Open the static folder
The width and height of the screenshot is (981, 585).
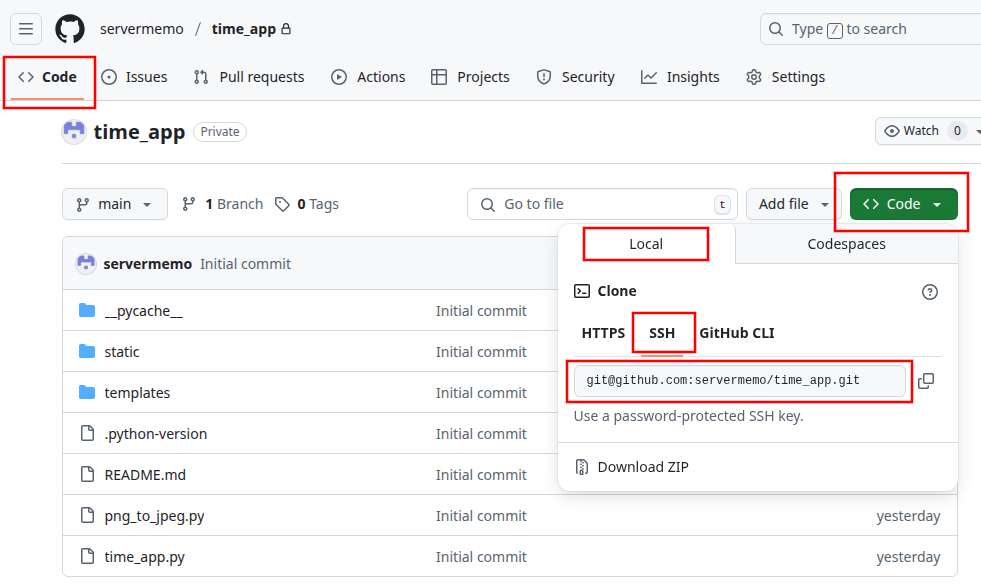click(x=122, y=352)
